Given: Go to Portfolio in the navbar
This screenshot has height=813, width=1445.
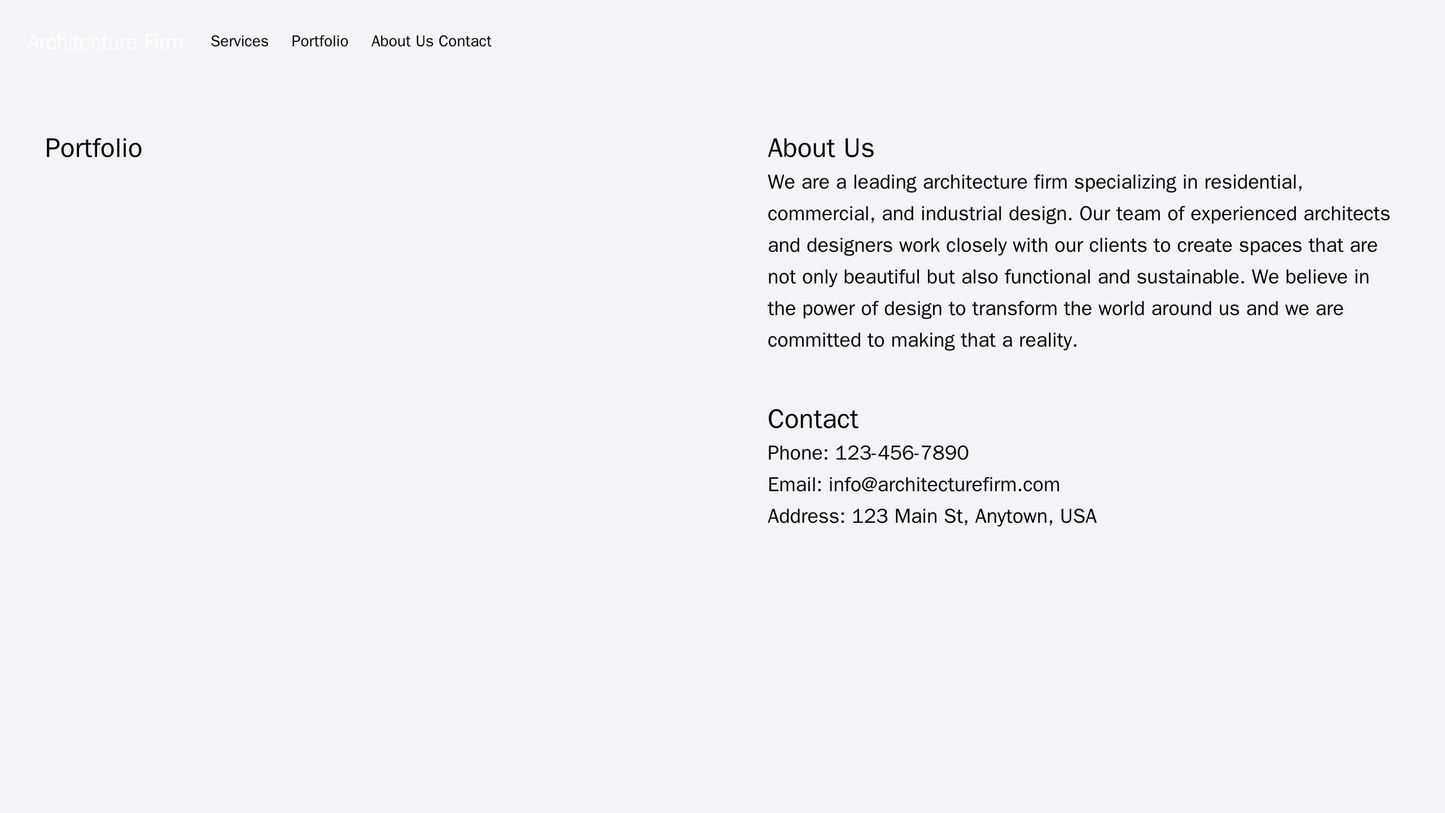Looking at the screenshot, I should click(x=319, y=41).
